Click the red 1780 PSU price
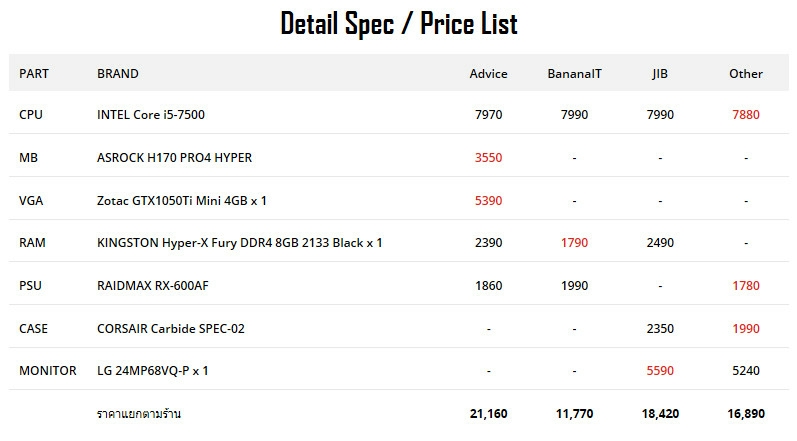This screenshot has height=441, width=797. [746, 286]
